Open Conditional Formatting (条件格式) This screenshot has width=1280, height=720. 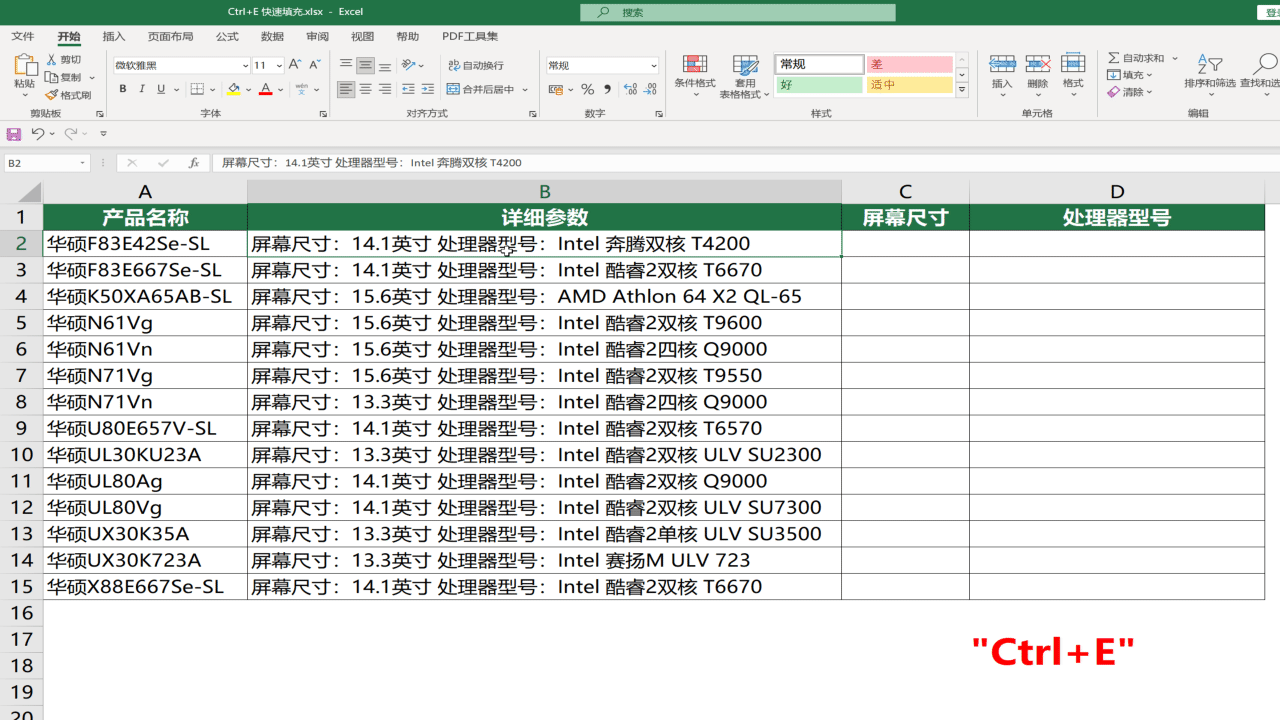tap(695, 75)
